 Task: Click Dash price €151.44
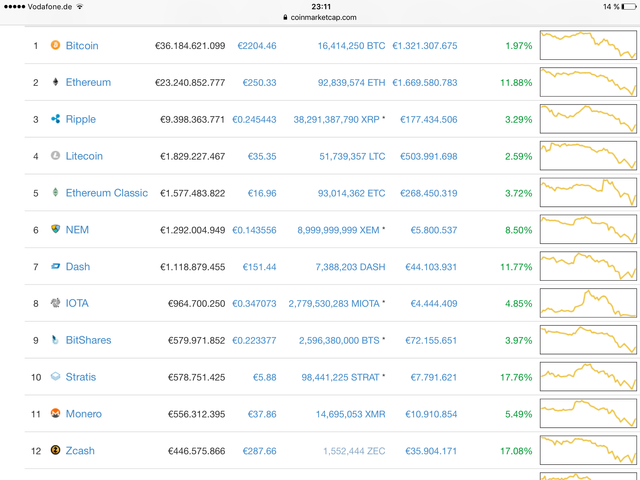pyautogui.click(x=260, y=267)
